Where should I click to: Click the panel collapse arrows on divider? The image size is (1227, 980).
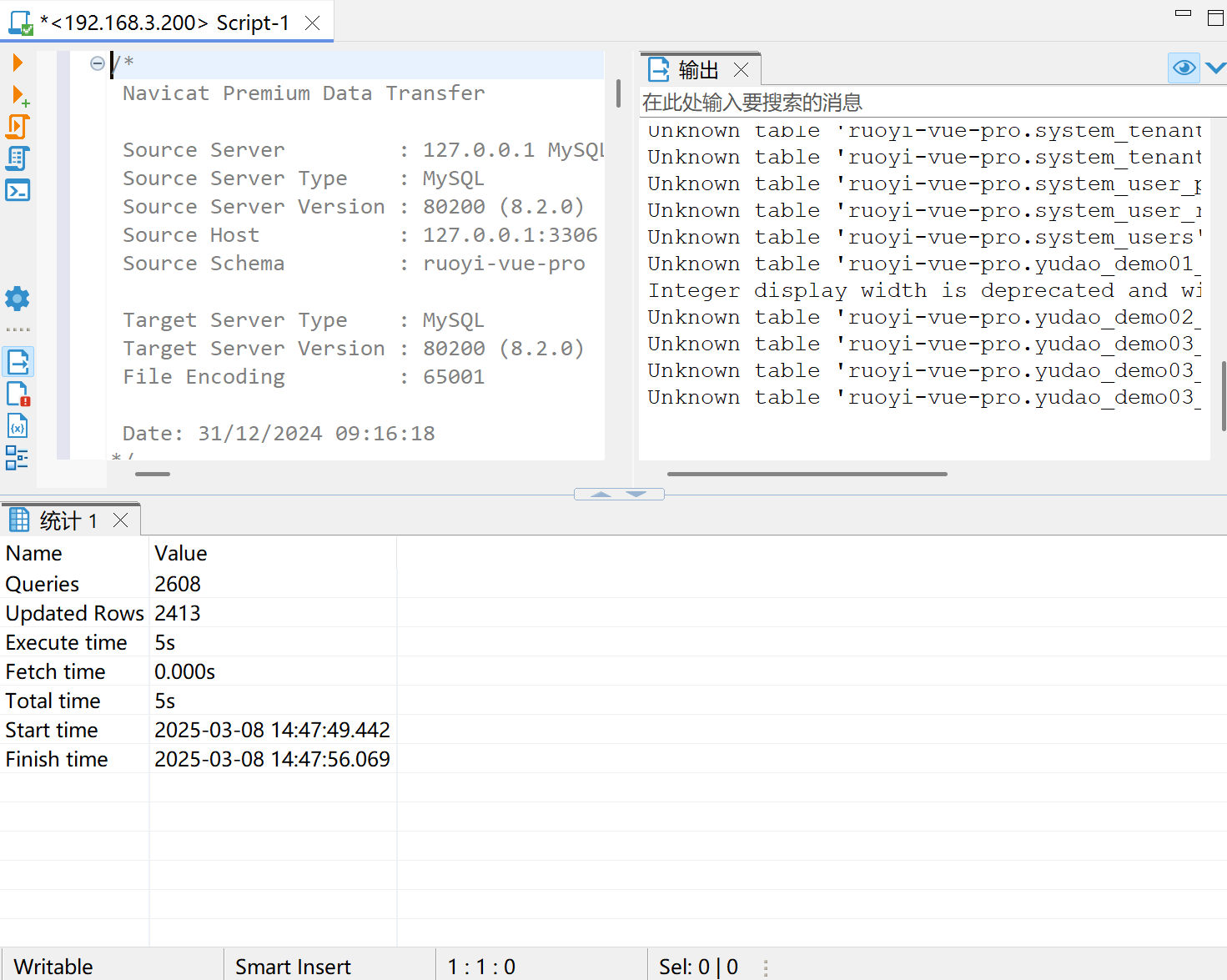619,495
